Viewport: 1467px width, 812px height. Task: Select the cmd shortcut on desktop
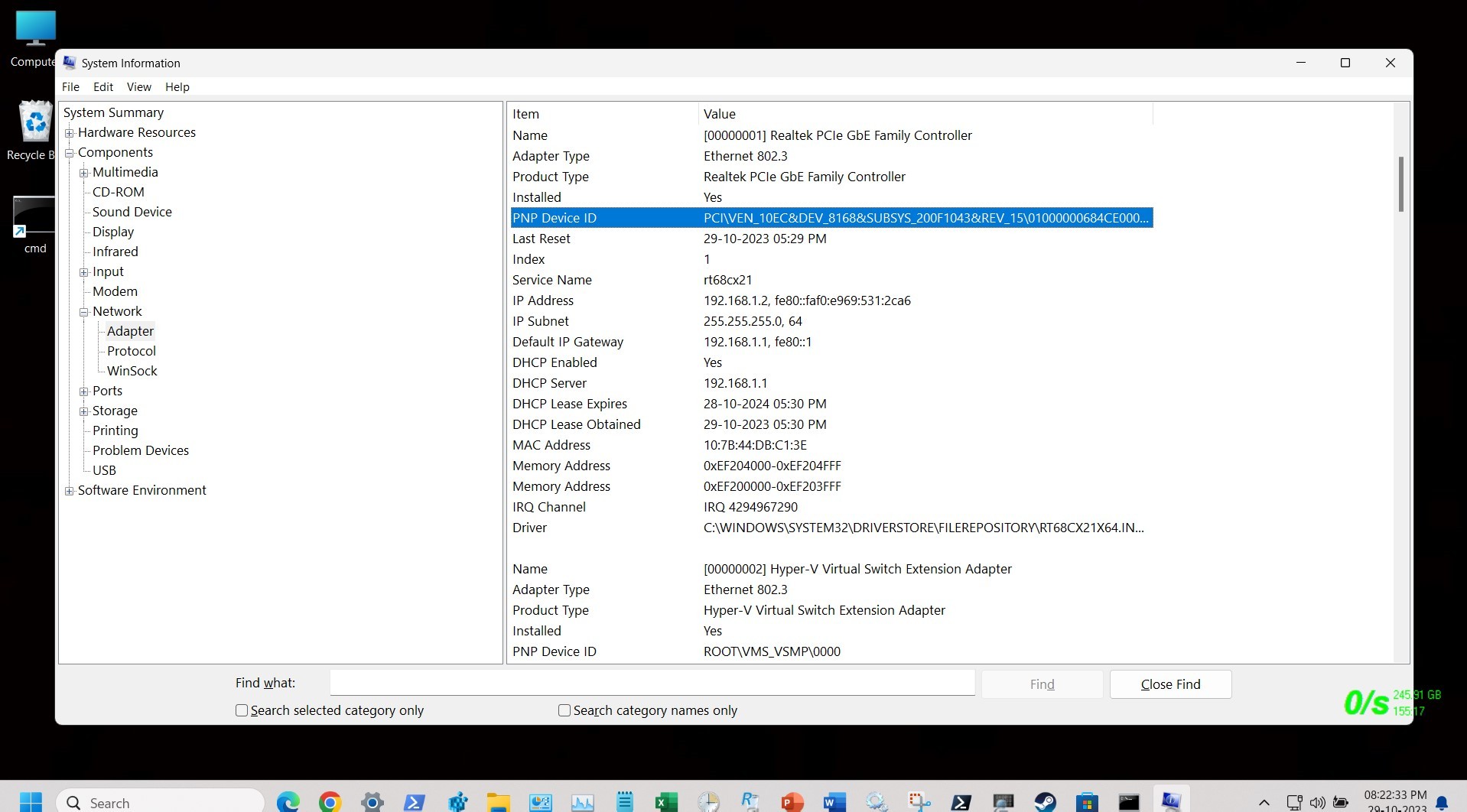tap(34, 226)
